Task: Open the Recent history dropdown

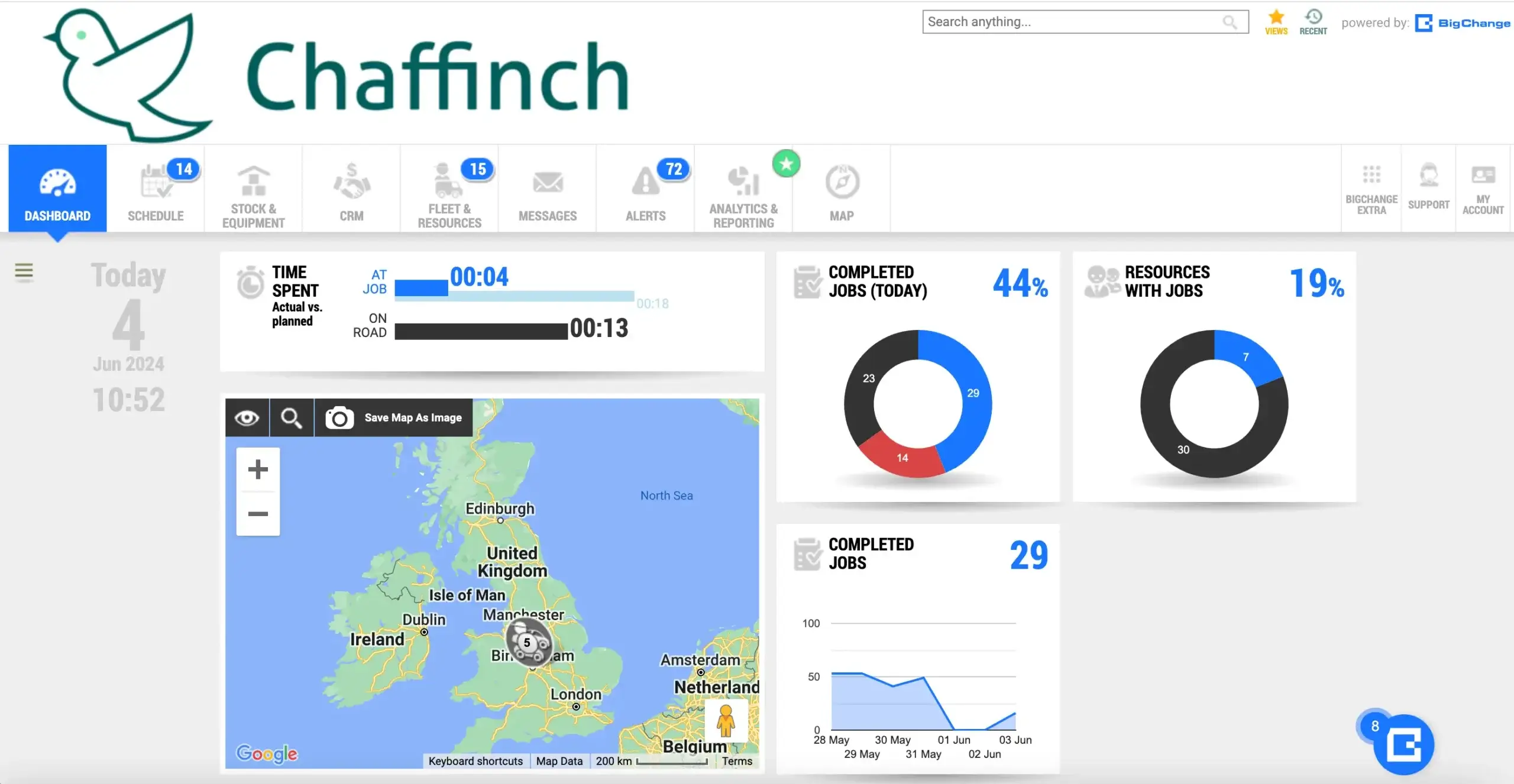Action: point(1313,22)
